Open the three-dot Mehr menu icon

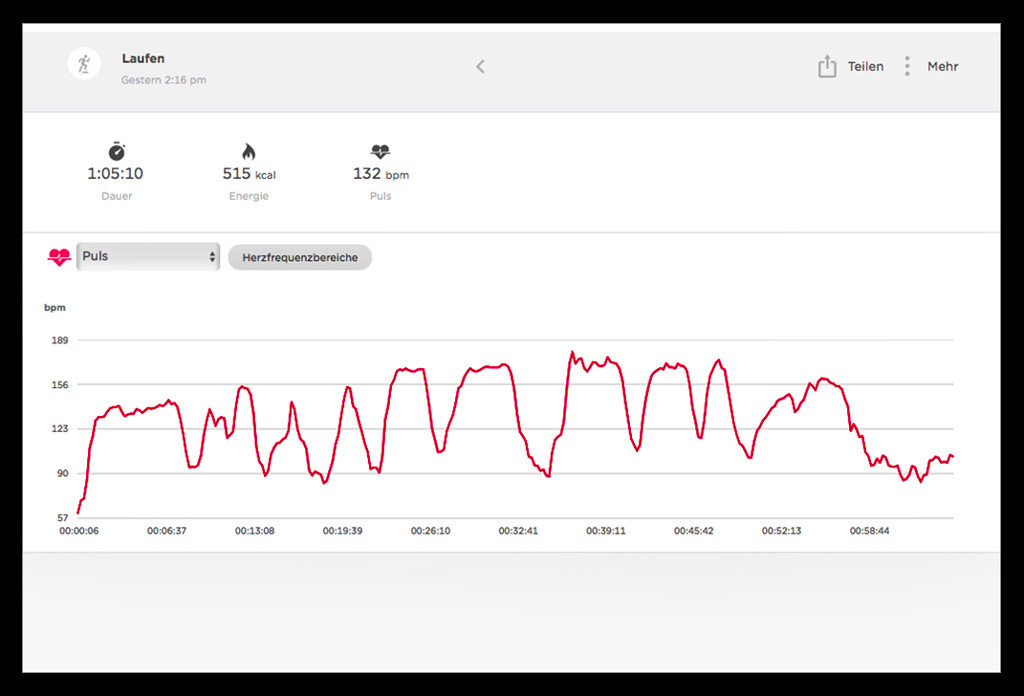coord(907,67)
